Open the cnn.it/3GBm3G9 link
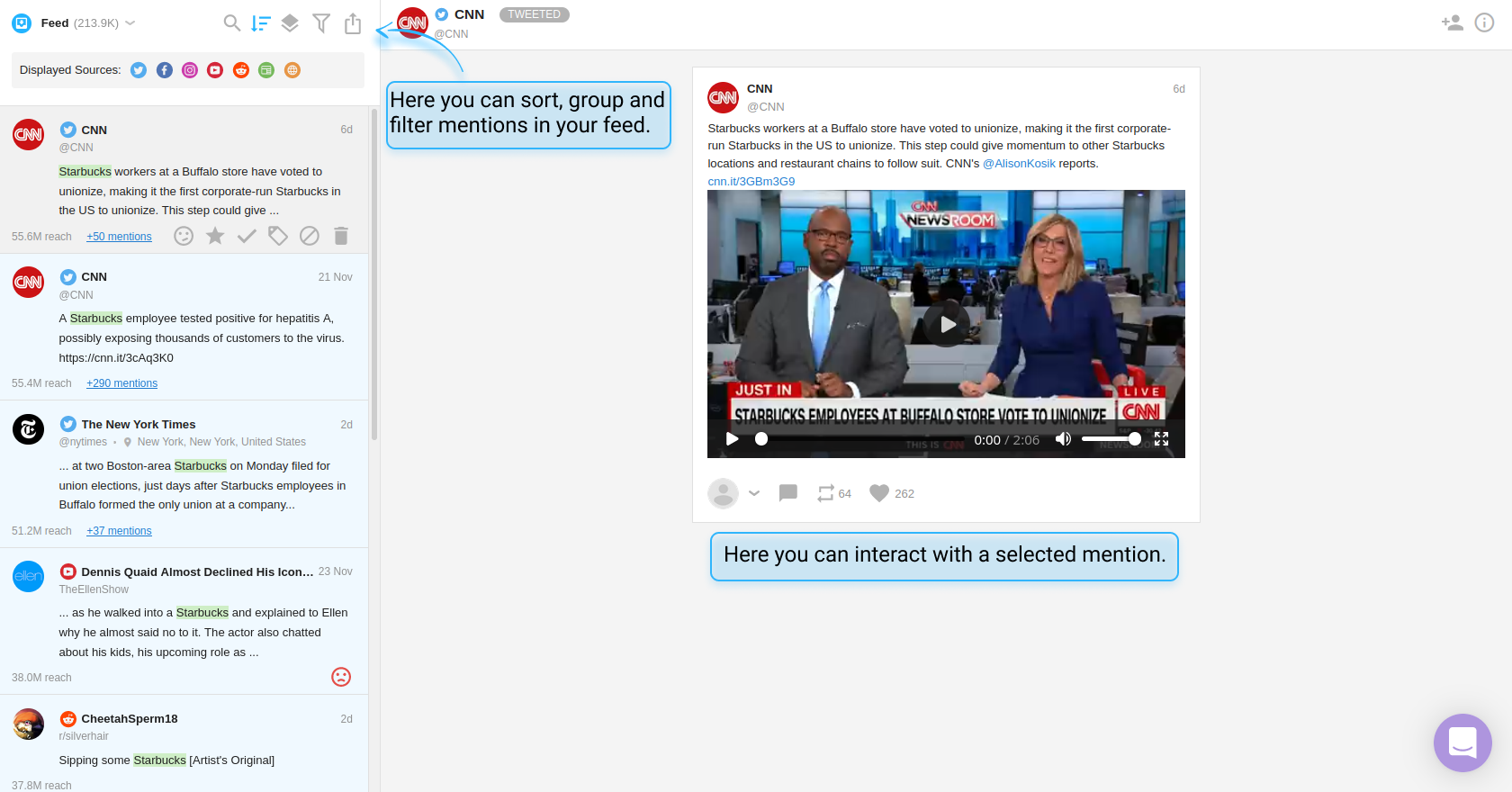The image size is (1512, 792). click(x=751, y=182)
